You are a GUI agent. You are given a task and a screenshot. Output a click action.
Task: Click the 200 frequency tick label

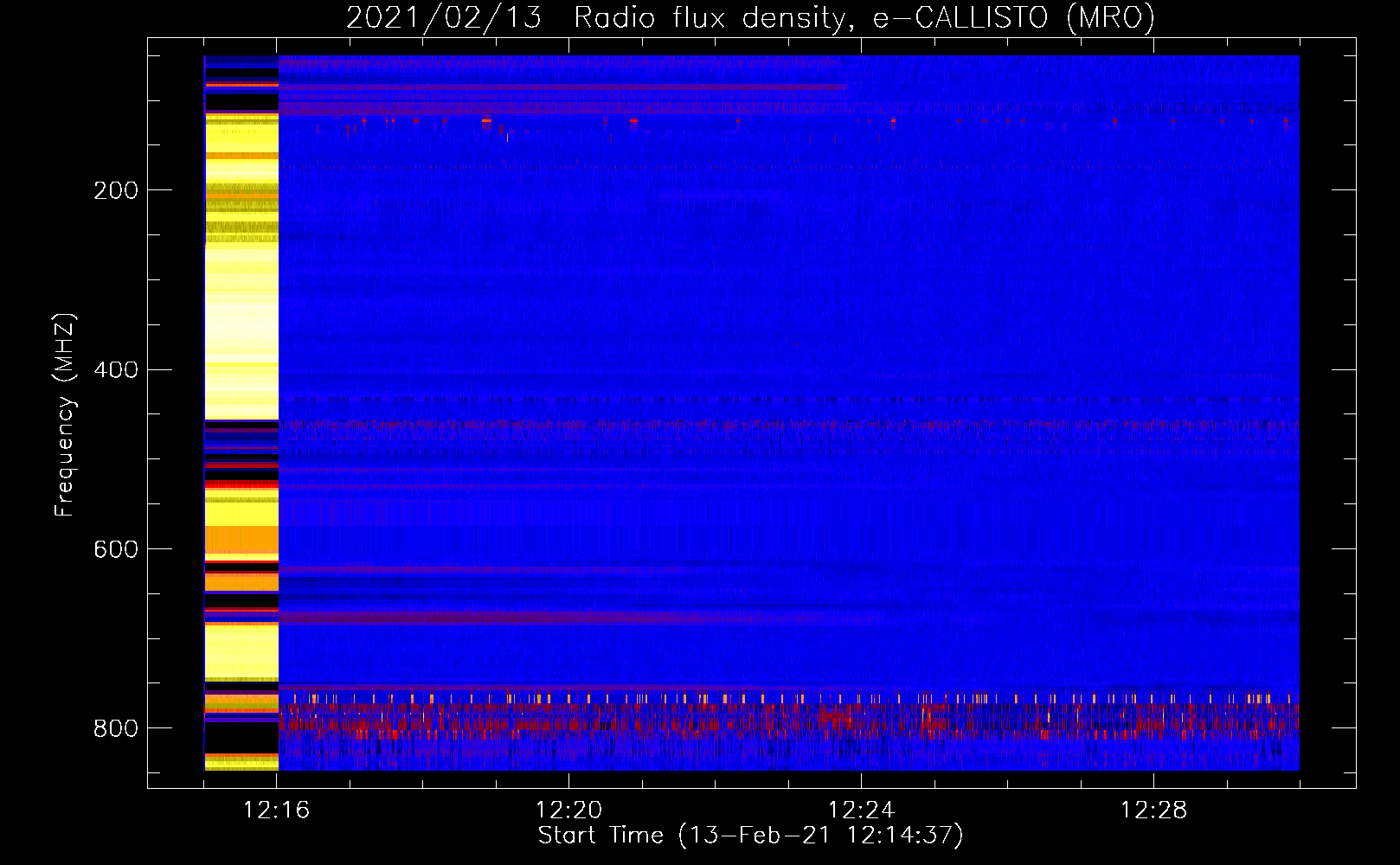[x=116, y=190]
